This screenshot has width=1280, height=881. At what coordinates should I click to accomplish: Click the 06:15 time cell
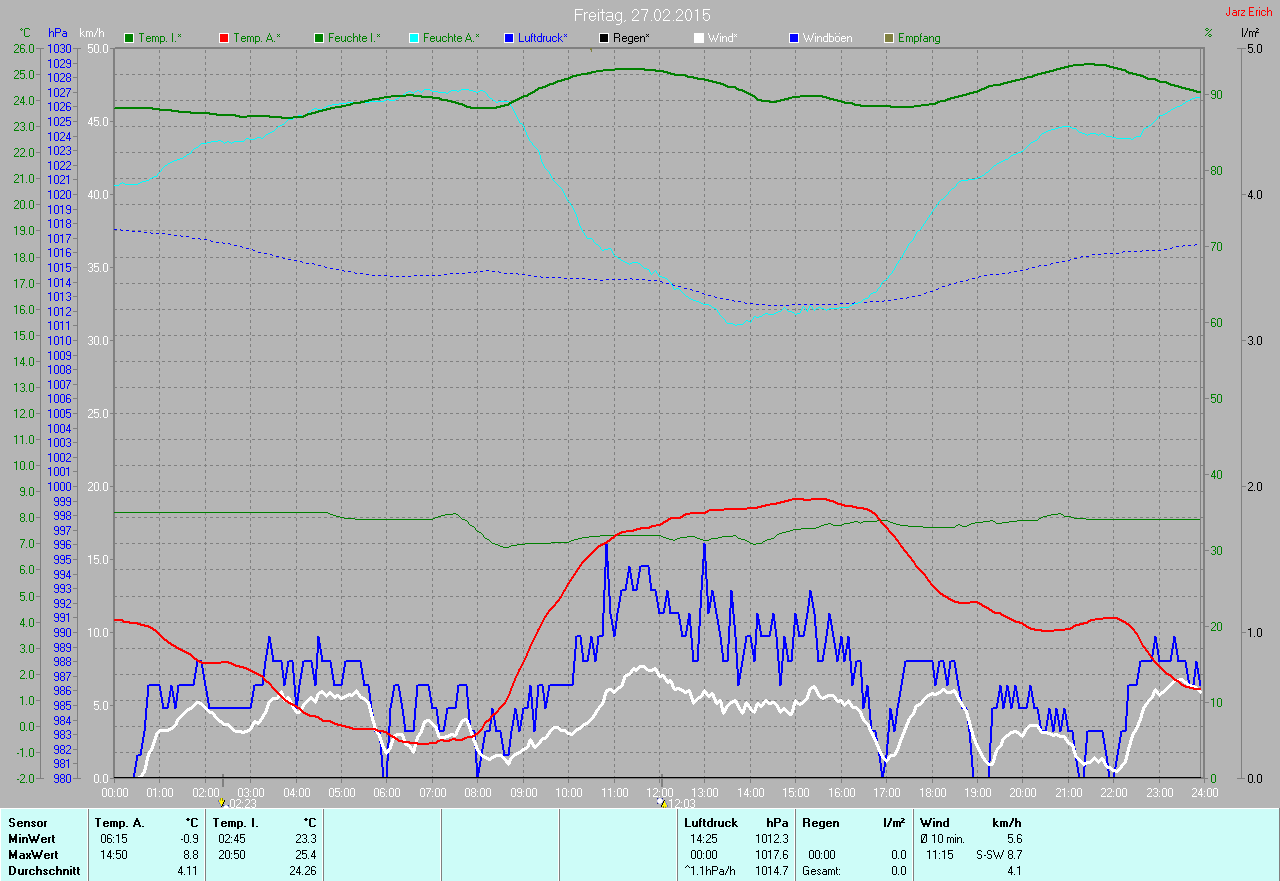pyautogui.click(x=114, y=839)
